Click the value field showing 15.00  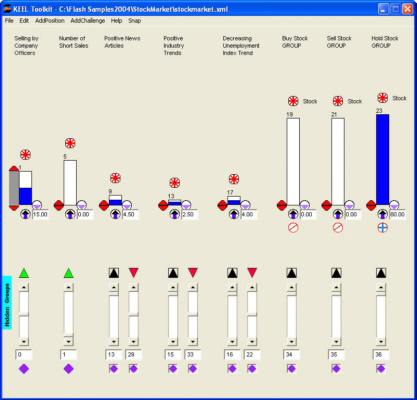pos(40,215)
